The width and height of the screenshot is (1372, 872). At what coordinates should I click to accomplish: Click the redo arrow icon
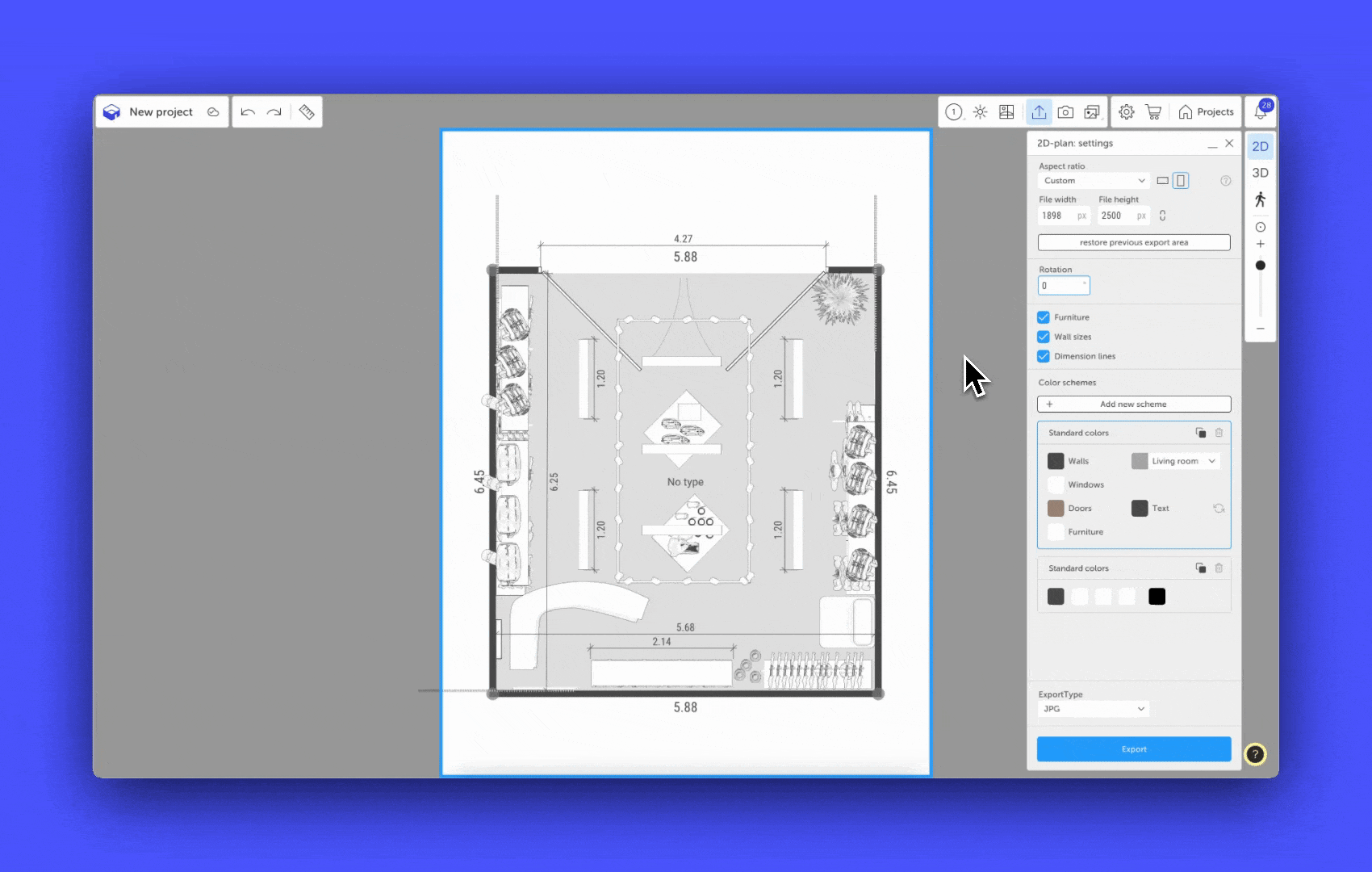pos(274,112)
